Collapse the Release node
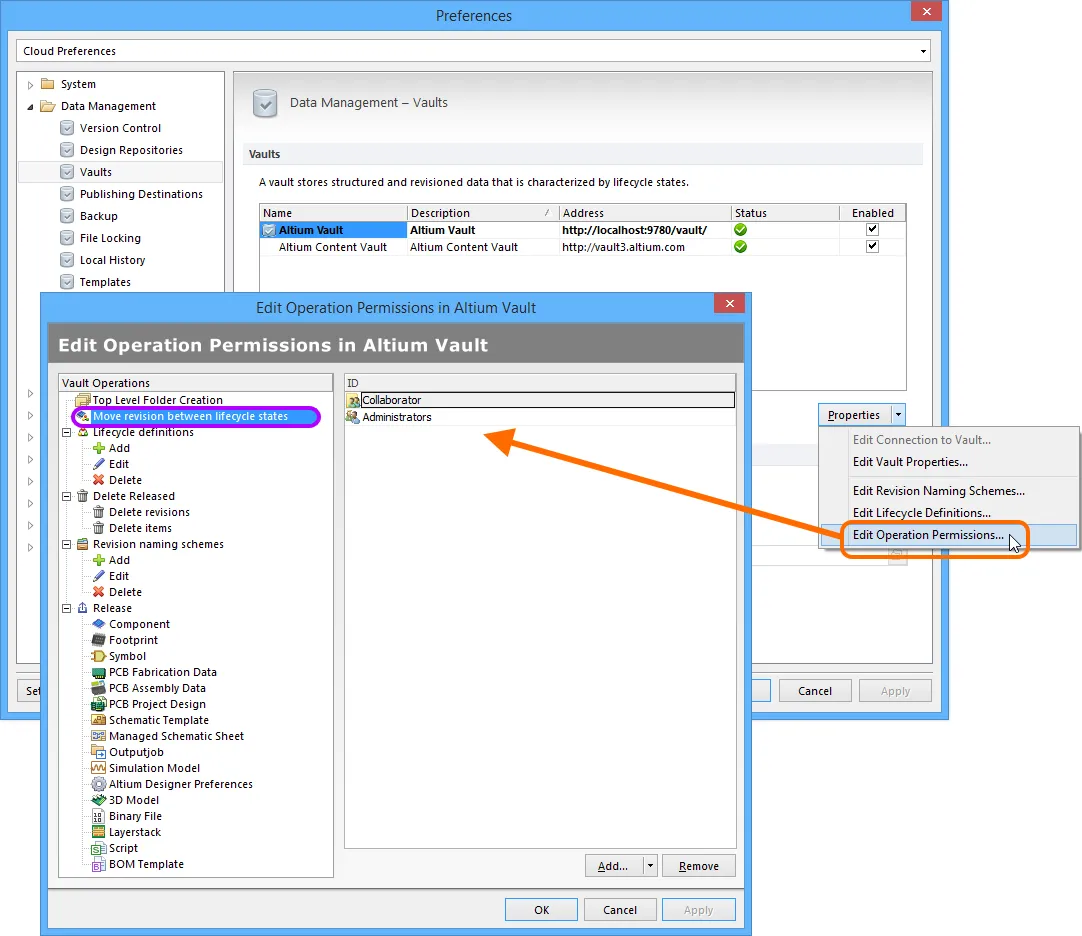Screen dimensions: 1082x936 point(67,608)
